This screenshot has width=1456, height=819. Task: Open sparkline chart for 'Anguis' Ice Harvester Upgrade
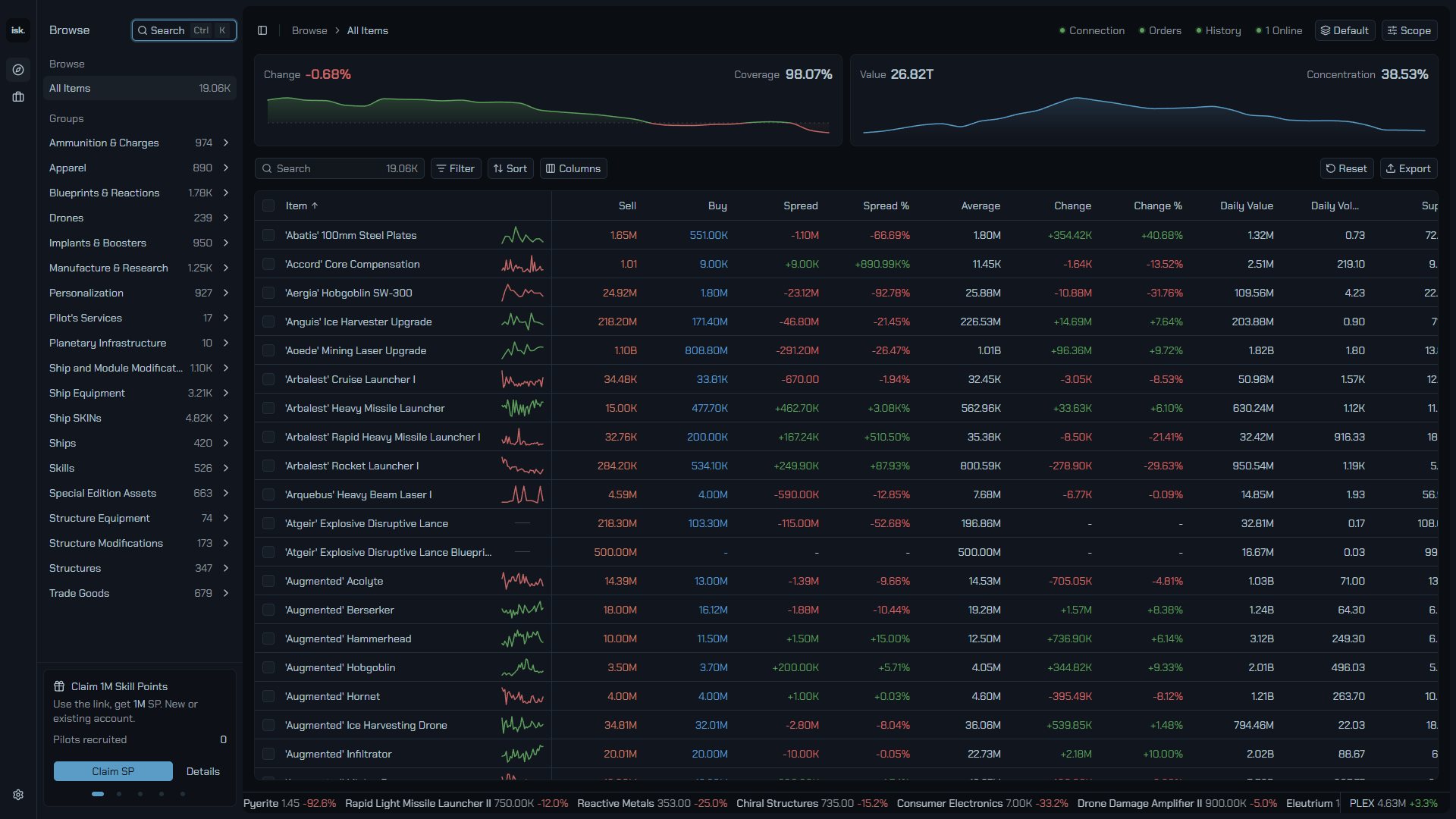[522, 322]
